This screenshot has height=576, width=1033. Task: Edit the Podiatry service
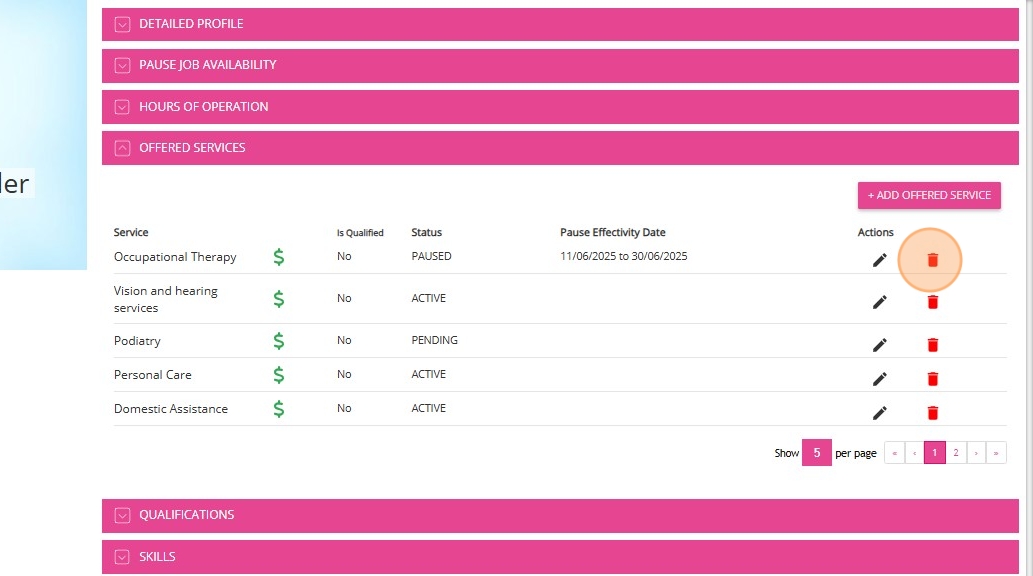coord(879,345)
